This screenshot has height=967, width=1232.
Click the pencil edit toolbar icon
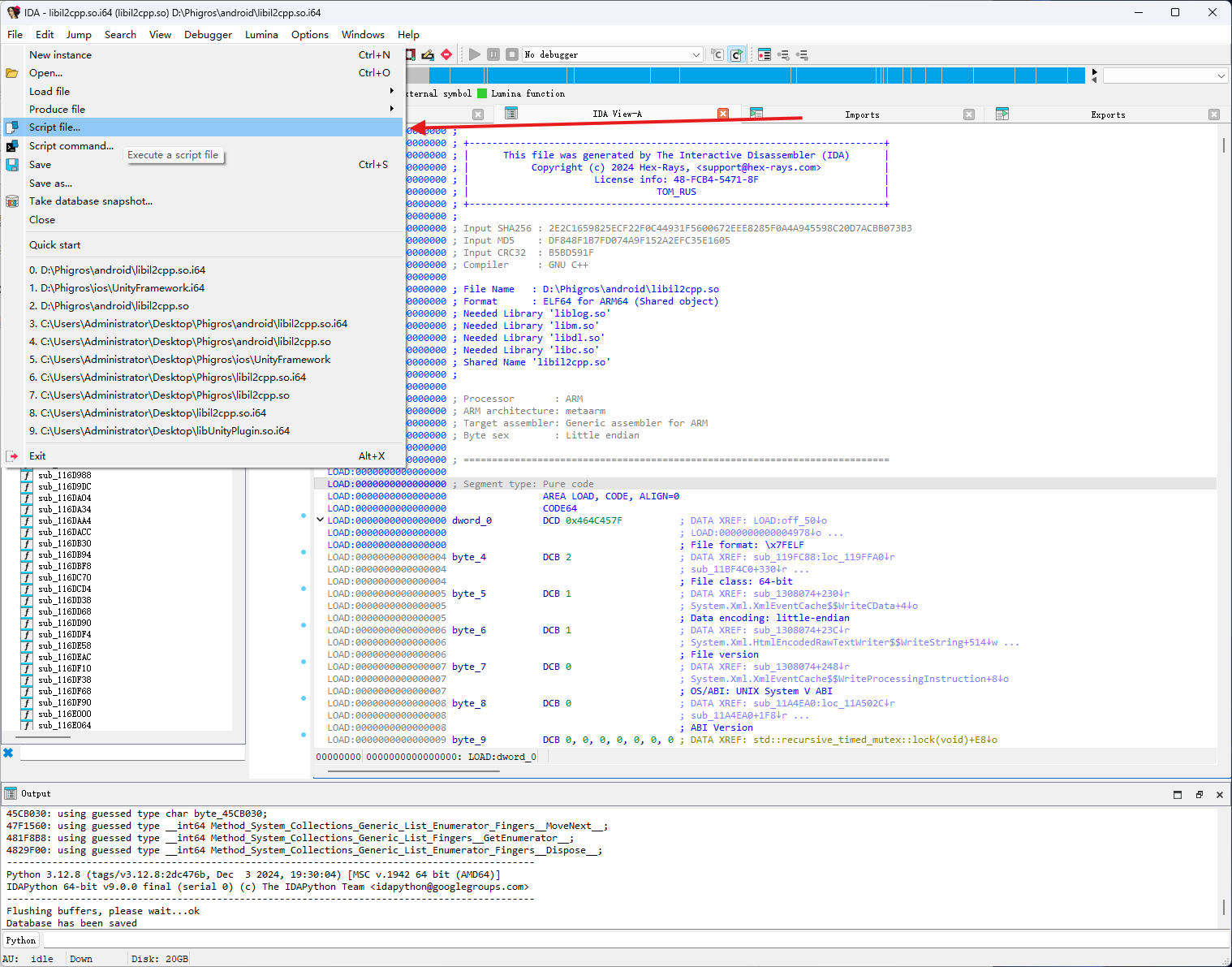tap(428, 54)
